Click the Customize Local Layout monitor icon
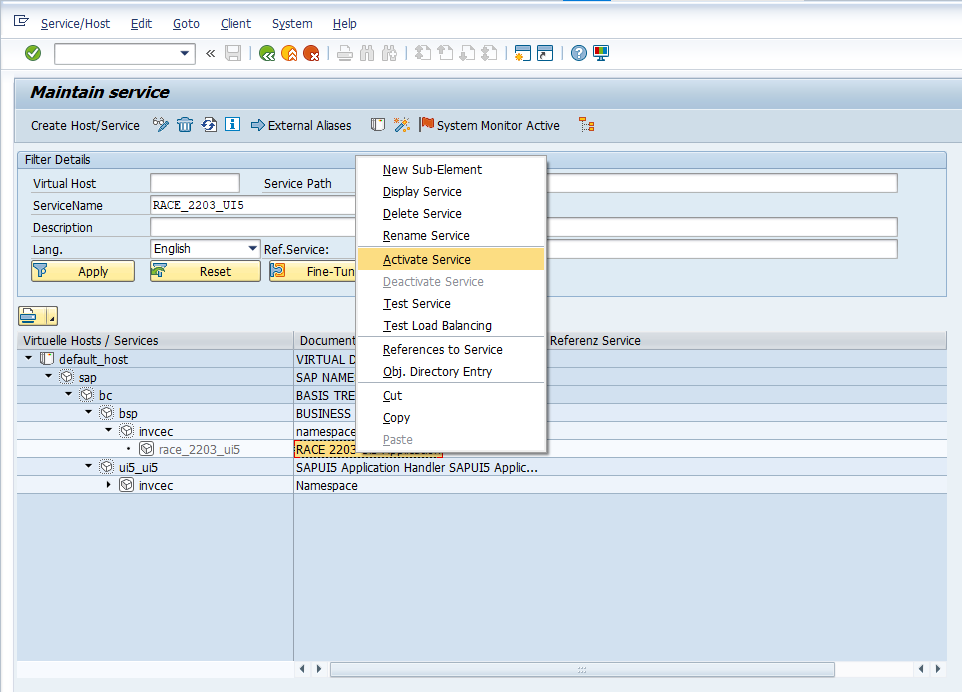The image size is (962, 692). click(x=600, y=54)
